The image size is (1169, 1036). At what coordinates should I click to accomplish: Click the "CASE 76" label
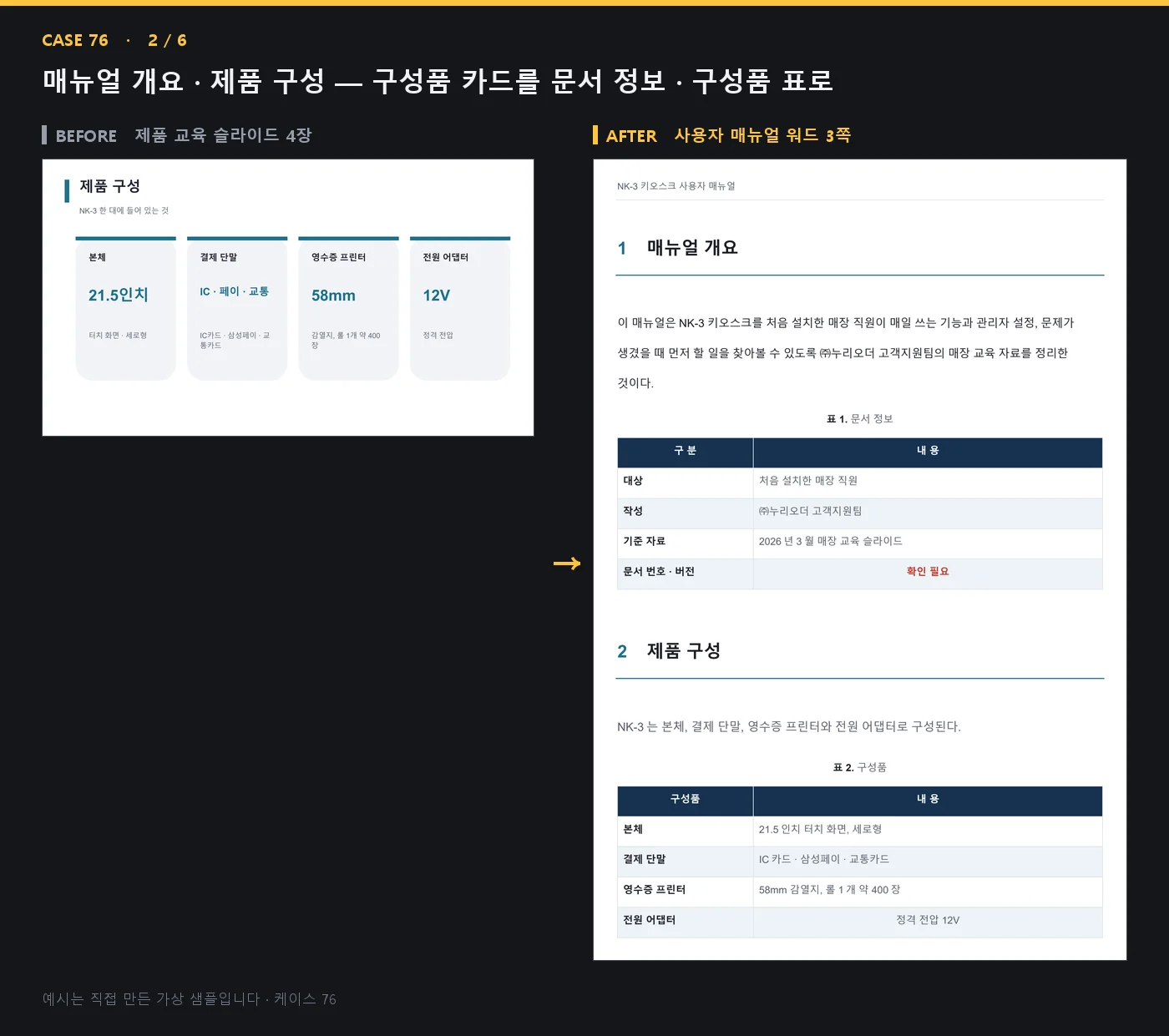(75, 40)
